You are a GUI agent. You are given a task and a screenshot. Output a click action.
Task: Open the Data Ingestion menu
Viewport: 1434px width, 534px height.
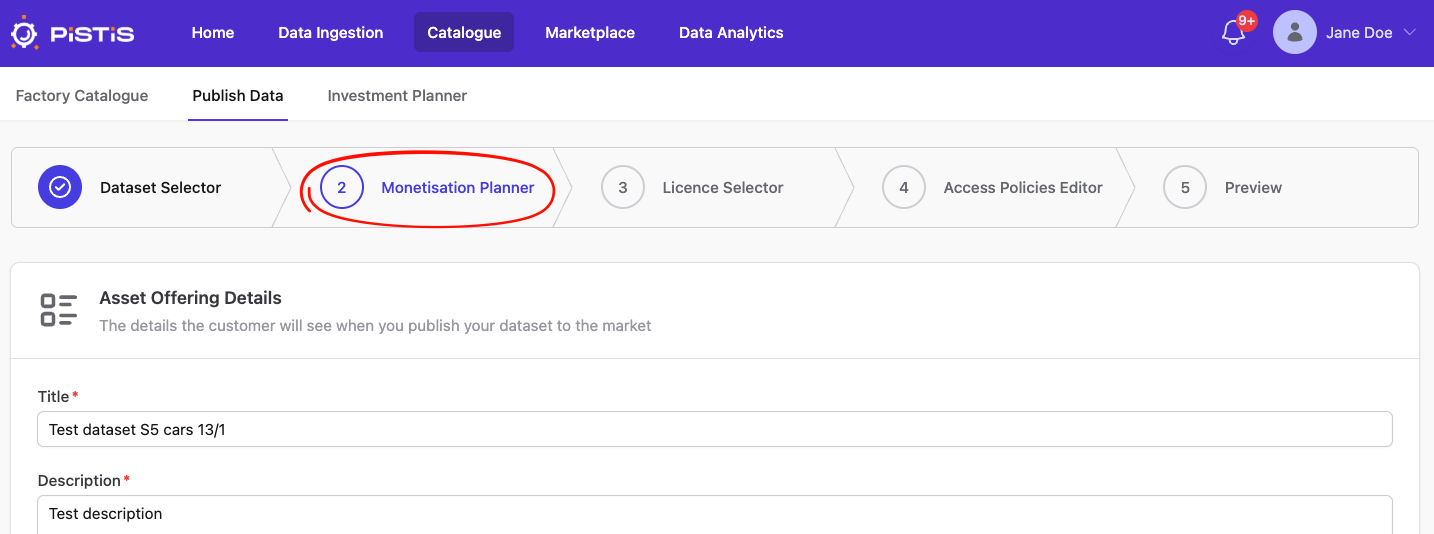(x=331, y=33)
